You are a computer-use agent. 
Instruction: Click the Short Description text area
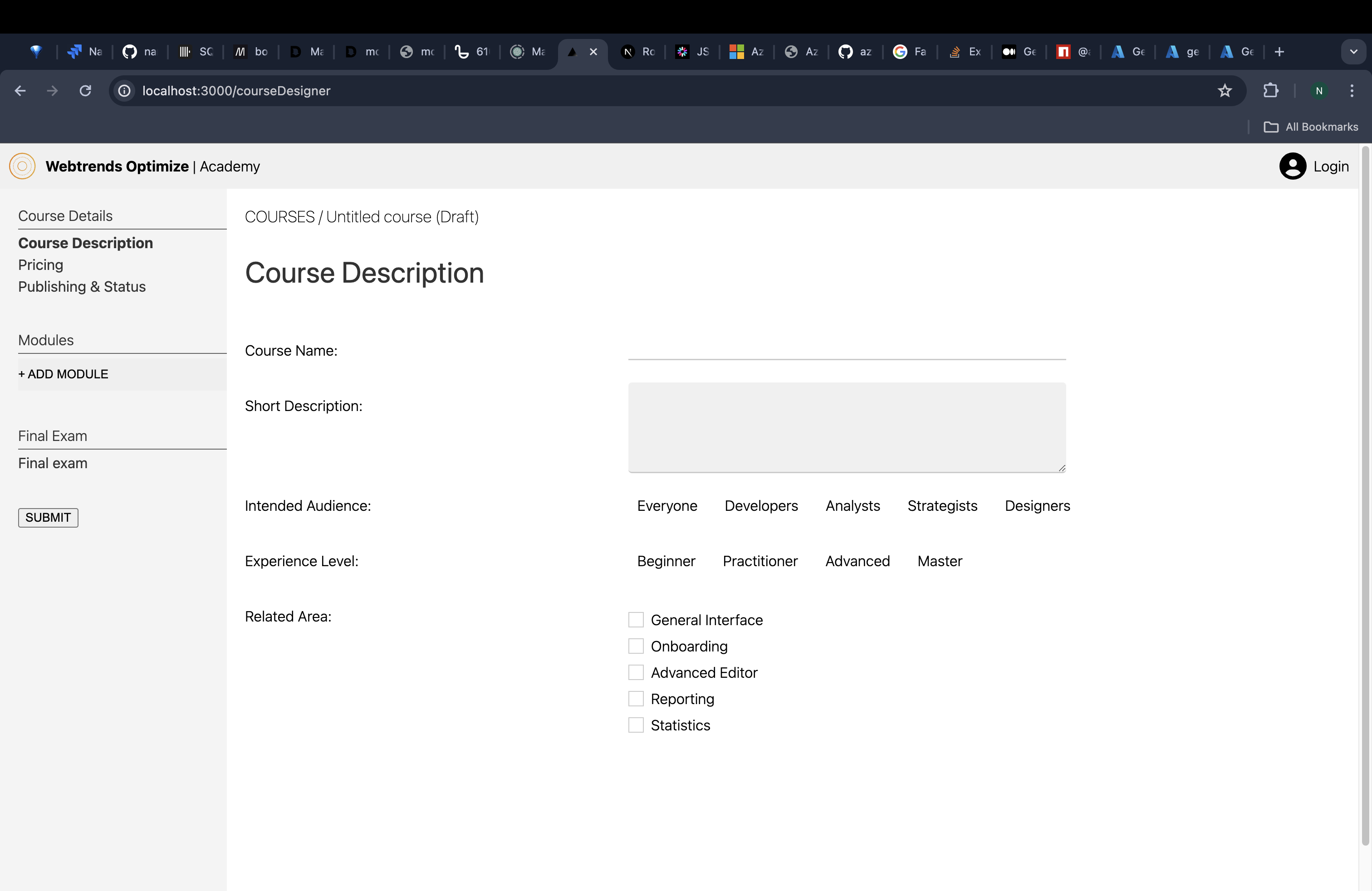pyautogui.click(x=847, y=428)
